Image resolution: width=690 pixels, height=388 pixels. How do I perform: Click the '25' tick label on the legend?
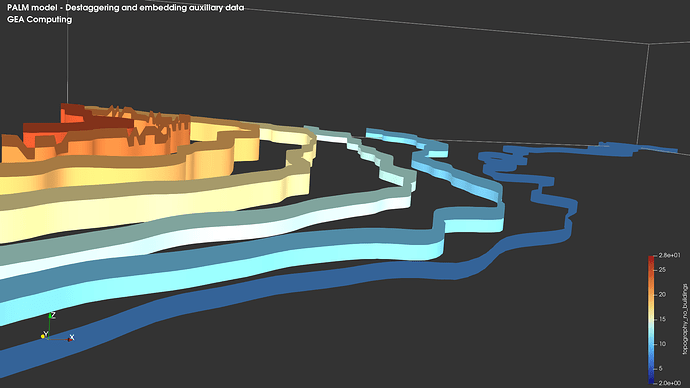click(662, 270)
